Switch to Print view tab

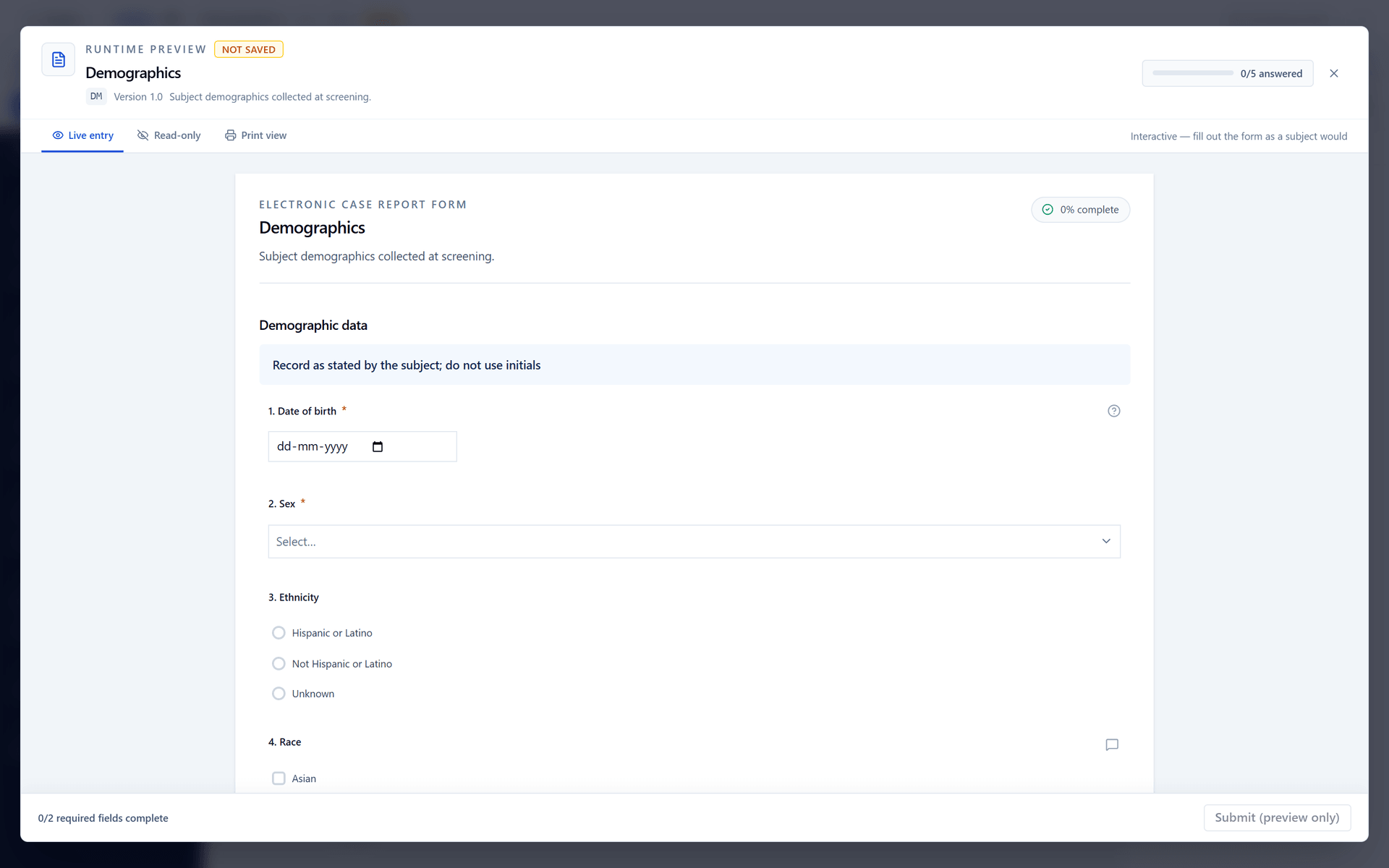pos(255,135)
